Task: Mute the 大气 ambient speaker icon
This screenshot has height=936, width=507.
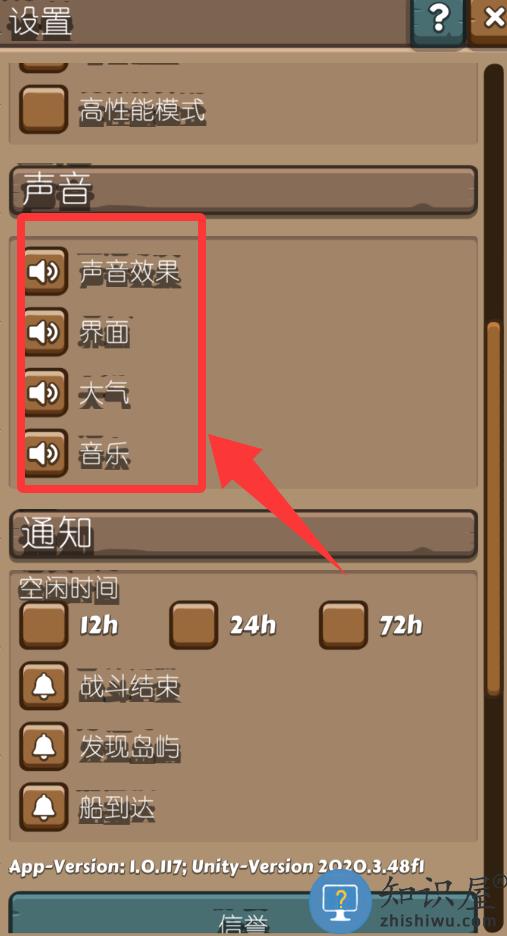Action: (46, 392)
